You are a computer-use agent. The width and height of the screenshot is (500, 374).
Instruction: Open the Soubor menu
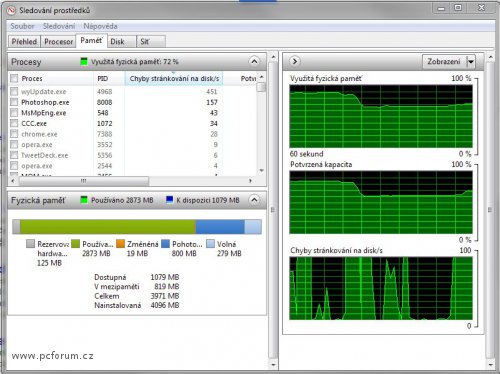[22, 26]
